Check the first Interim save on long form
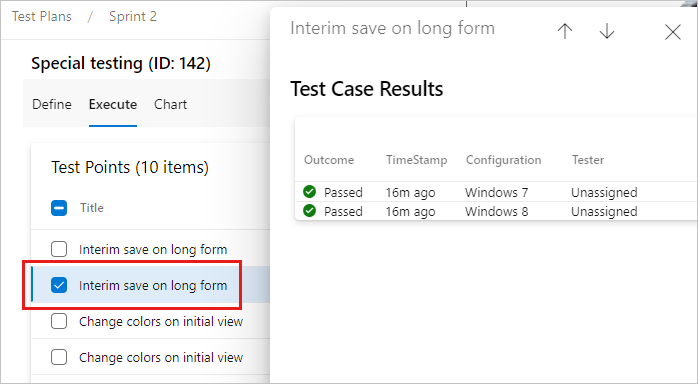Screen dimensions: 698x384 (59, 249)
